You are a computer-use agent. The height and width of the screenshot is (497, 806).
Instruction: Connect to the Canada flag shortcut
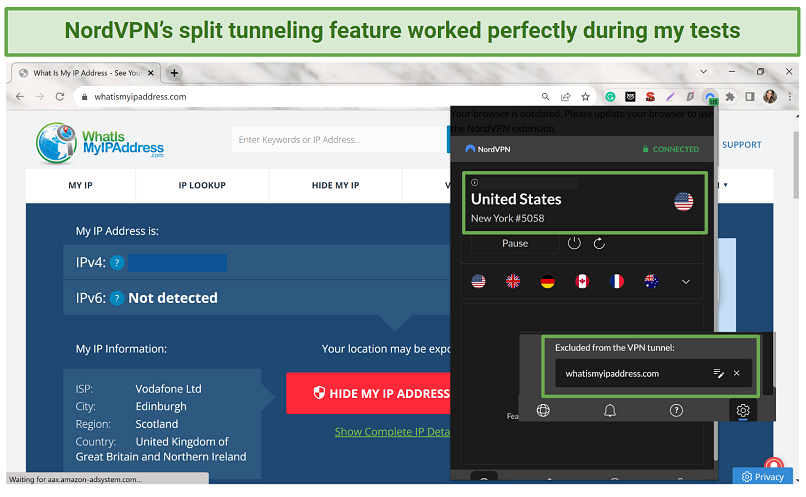[x=582, y=281]
